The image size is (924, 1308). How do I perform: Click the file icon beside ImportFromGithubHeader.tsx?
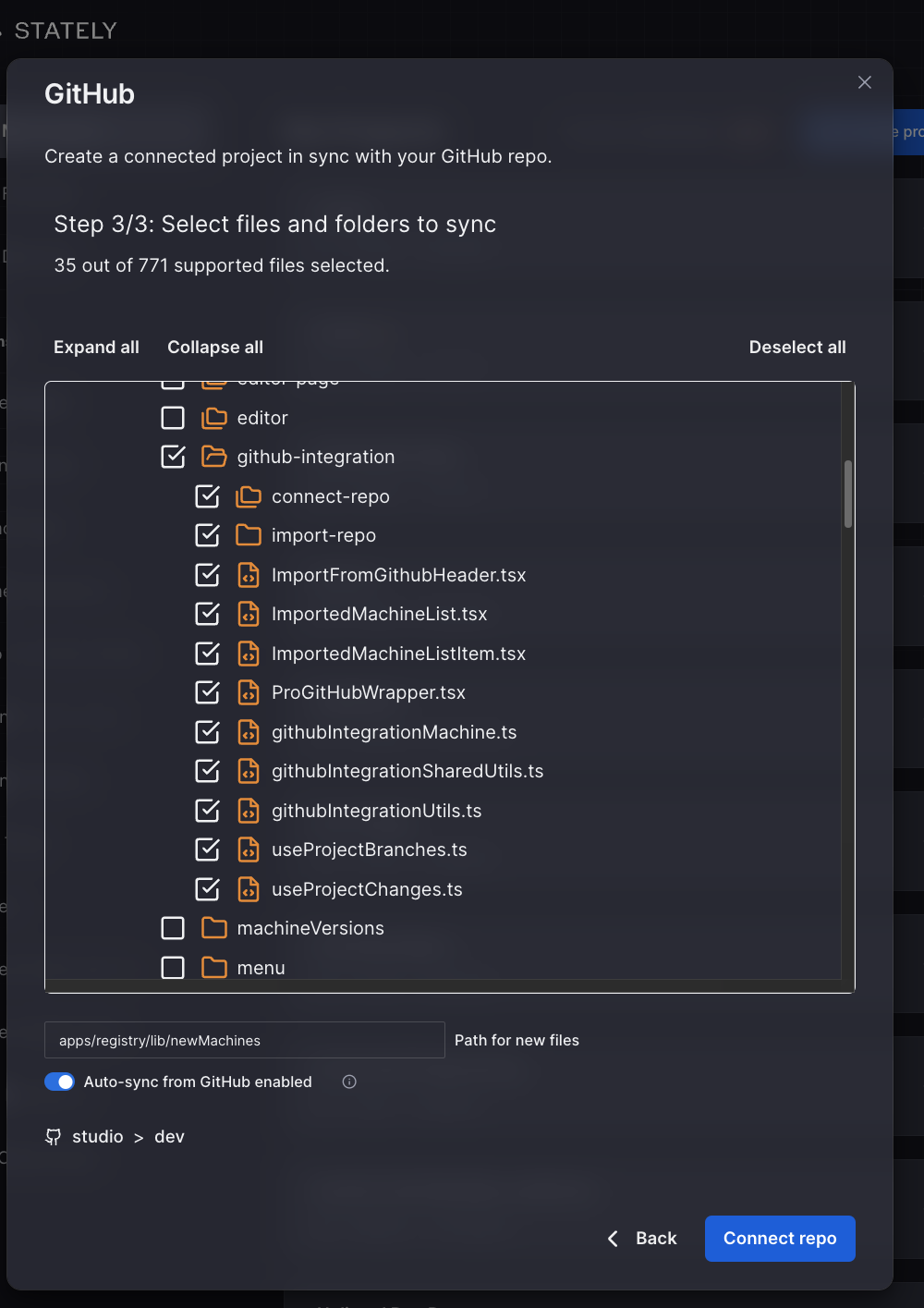[x=249, y=574]
